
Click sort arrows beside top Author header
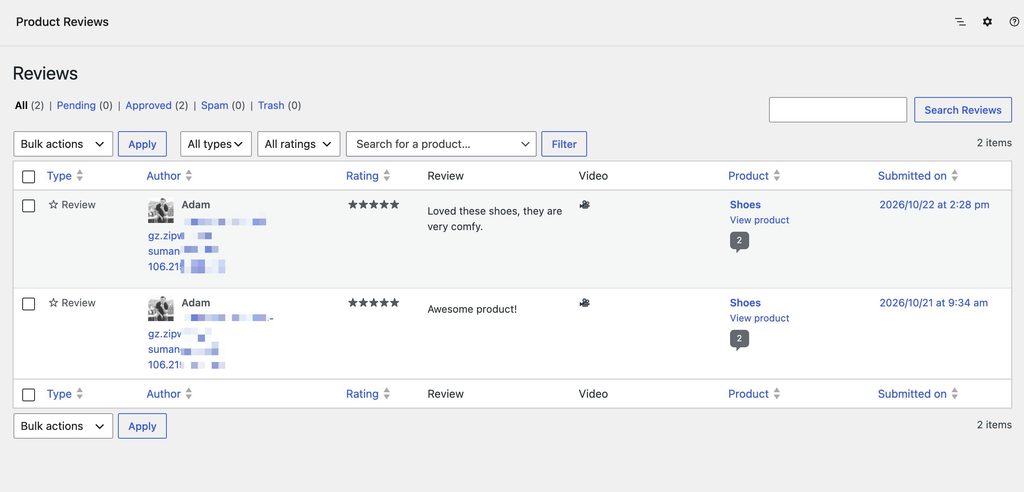point(189,176)
